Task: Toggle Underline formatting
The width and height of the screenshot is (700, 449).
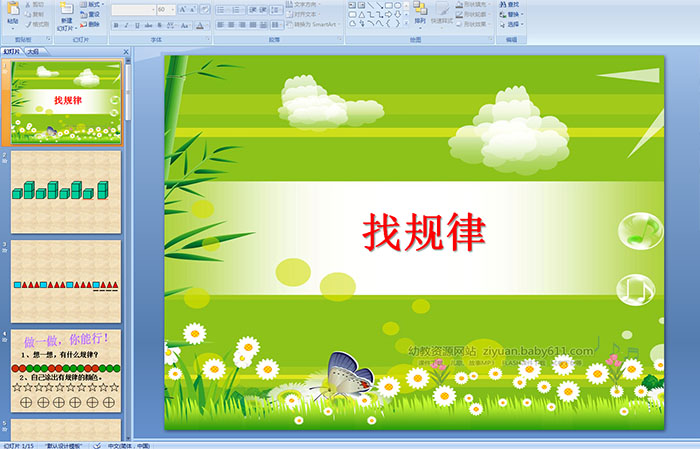Action: pyautogui.click(x=137, y=25)
